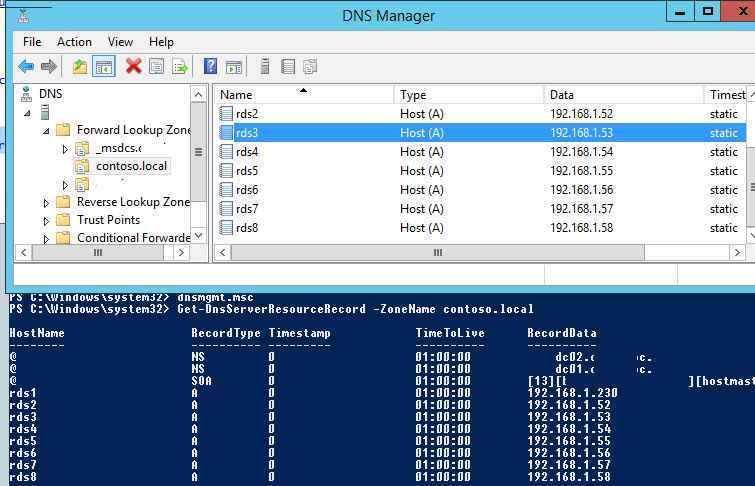Expand the Trust Points tree node
Viewport: 755px width, 486px height.
tap(46, 221)
